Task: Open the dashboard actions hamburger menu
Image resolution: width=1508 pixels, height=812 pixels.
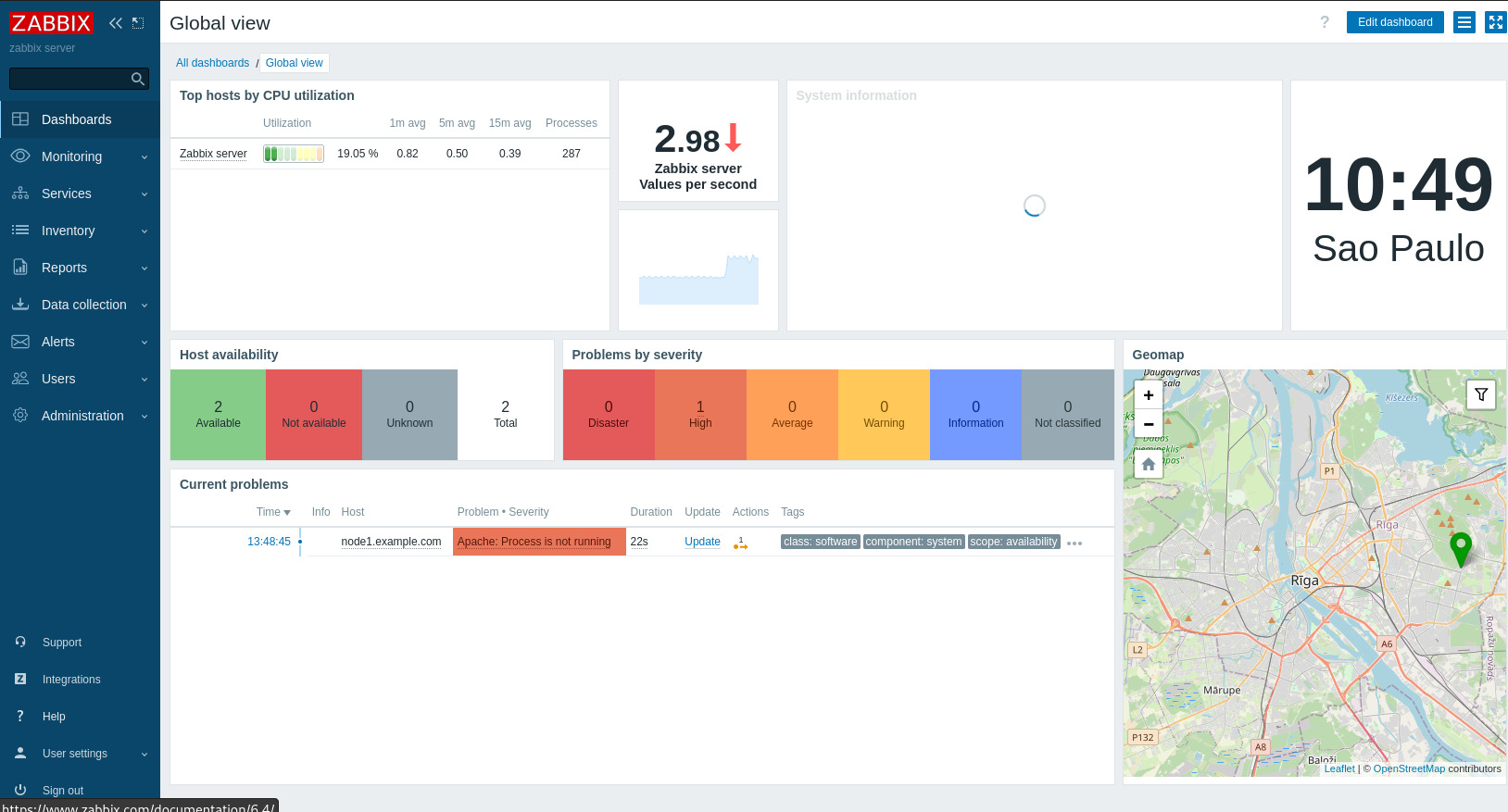Action: point(1464,22)
